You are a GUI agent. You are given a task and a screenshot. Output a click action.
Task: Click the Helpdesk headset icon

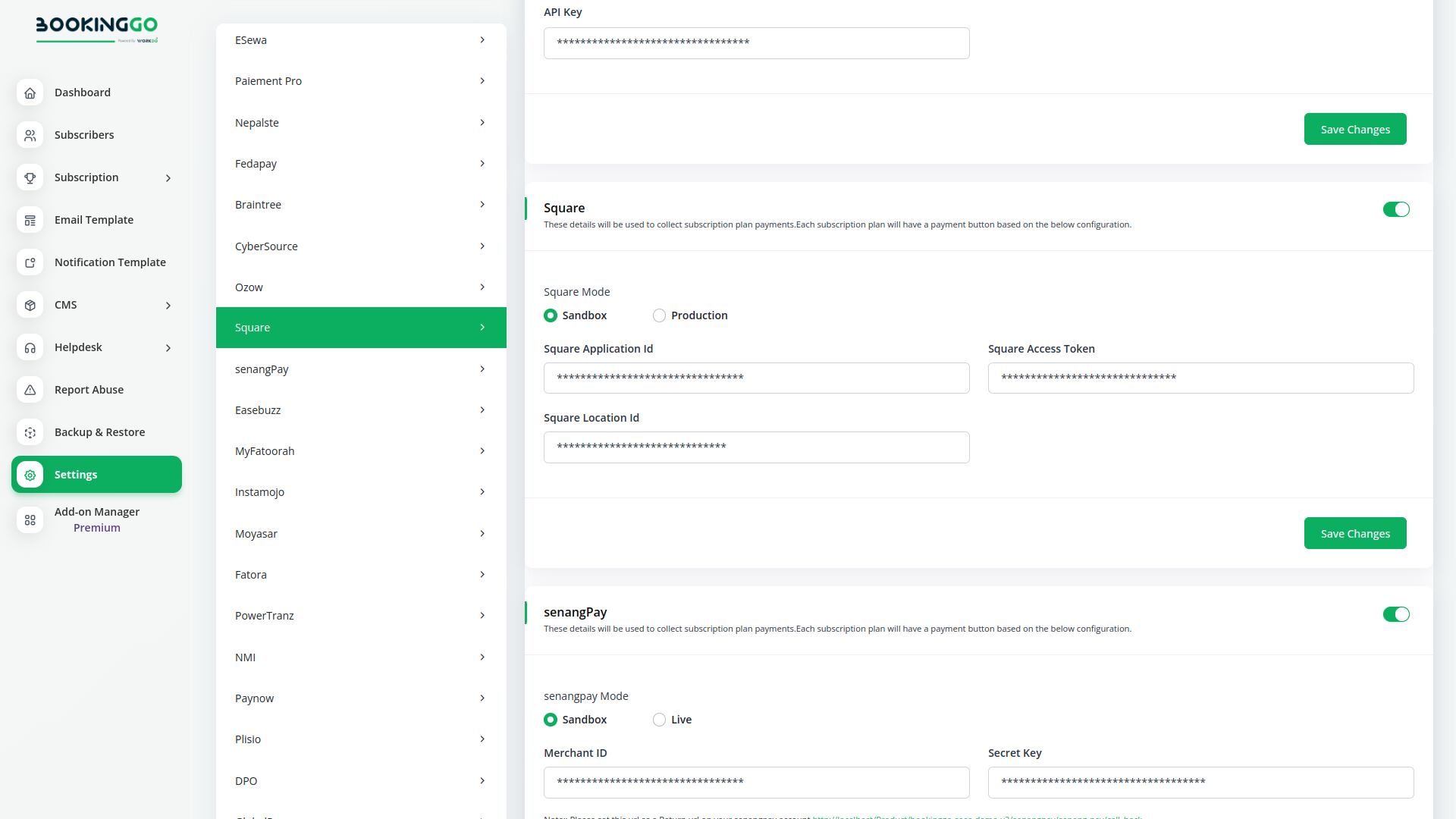30,347
